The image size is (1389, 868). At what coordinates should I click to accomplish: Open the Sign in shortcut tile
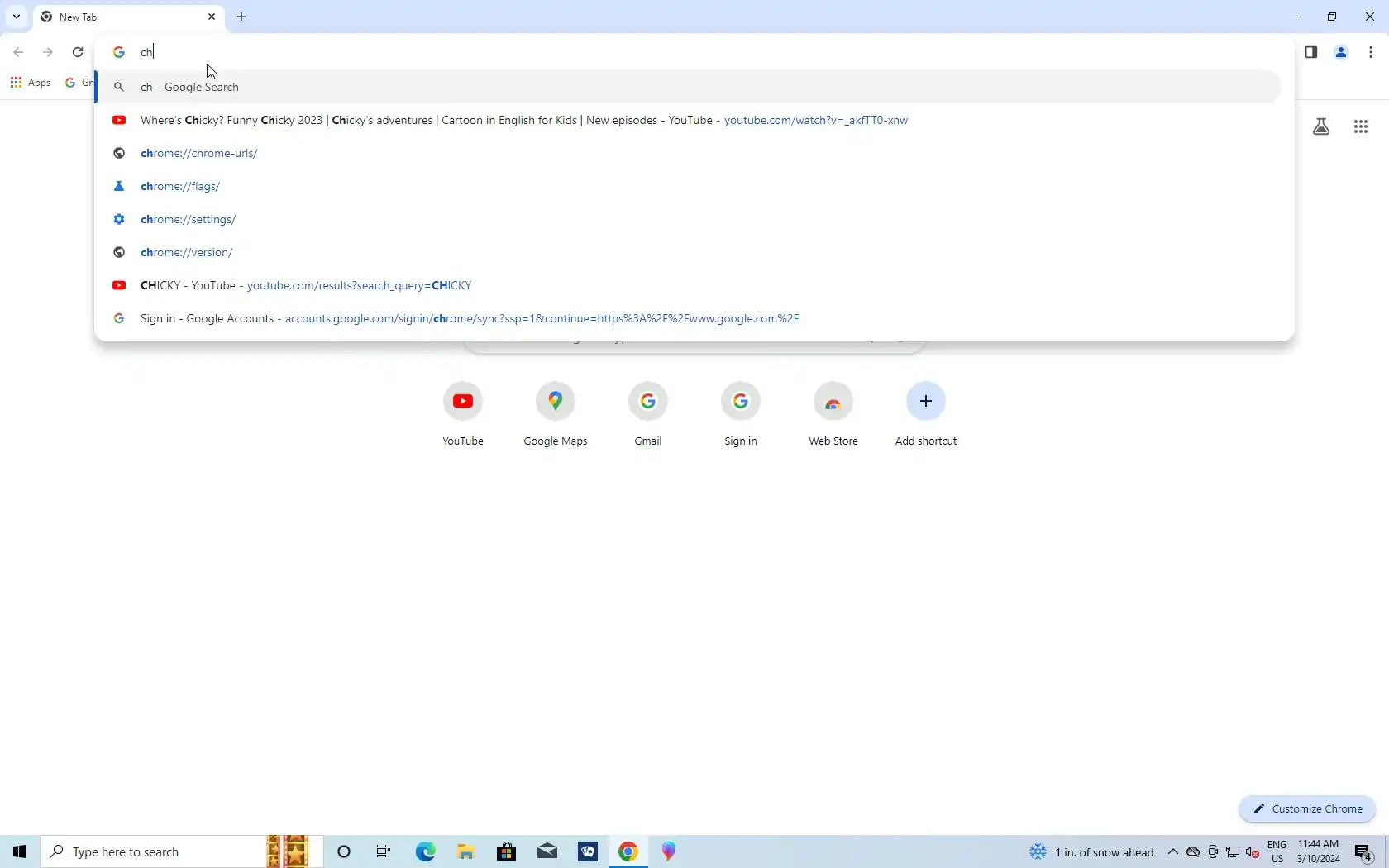[x=741, y=414]
